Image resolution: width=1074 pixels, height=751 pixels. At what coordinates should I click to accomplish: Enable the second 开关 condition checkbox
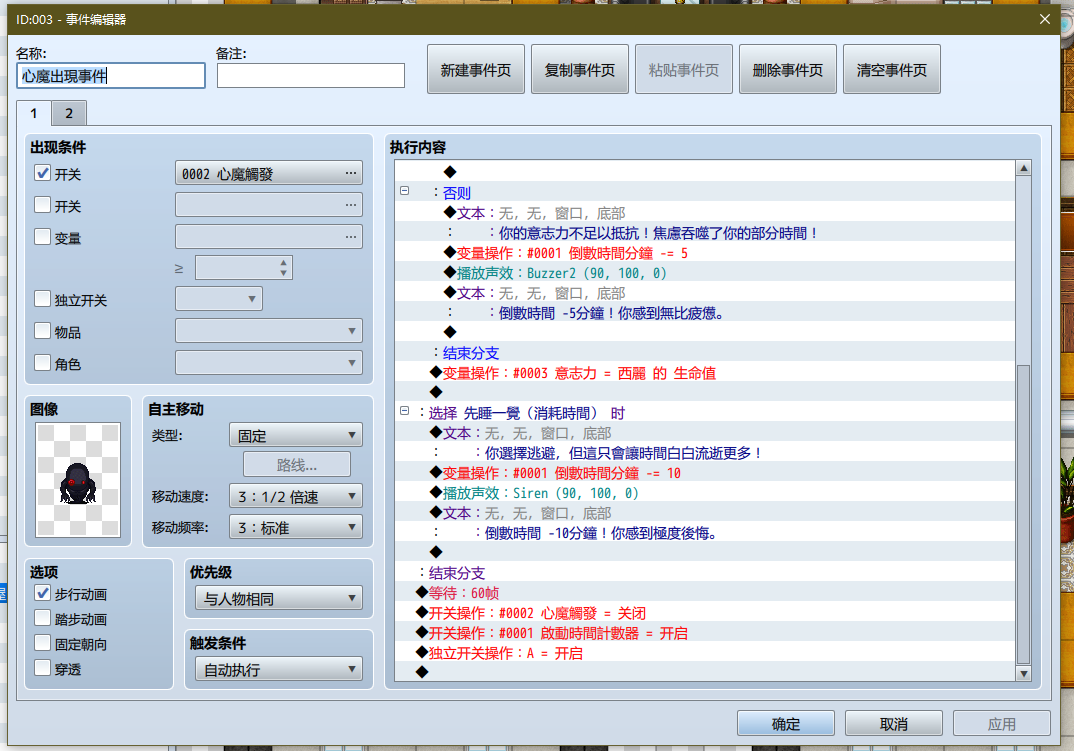coord(42,204)
